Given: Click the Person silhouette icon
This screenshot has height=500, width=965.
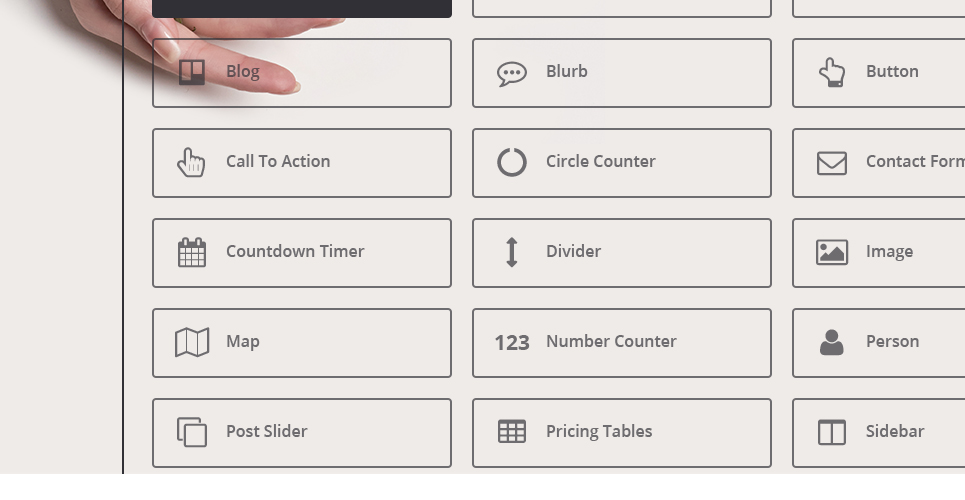Looking at the screenshot, I should pyautogui.click(x=832, y=342).
